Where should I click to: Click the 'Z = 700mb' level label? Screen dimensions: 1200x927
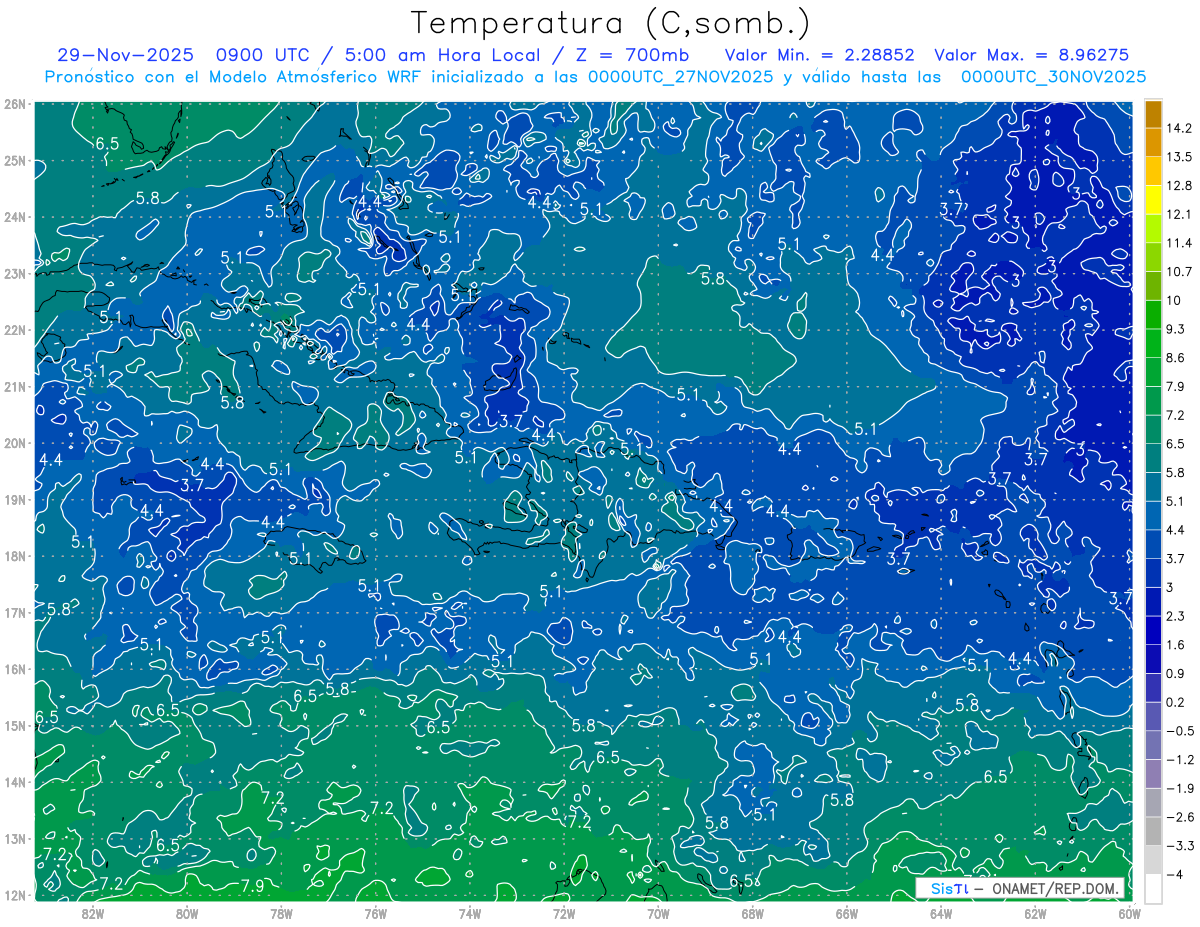pos(632,54)
